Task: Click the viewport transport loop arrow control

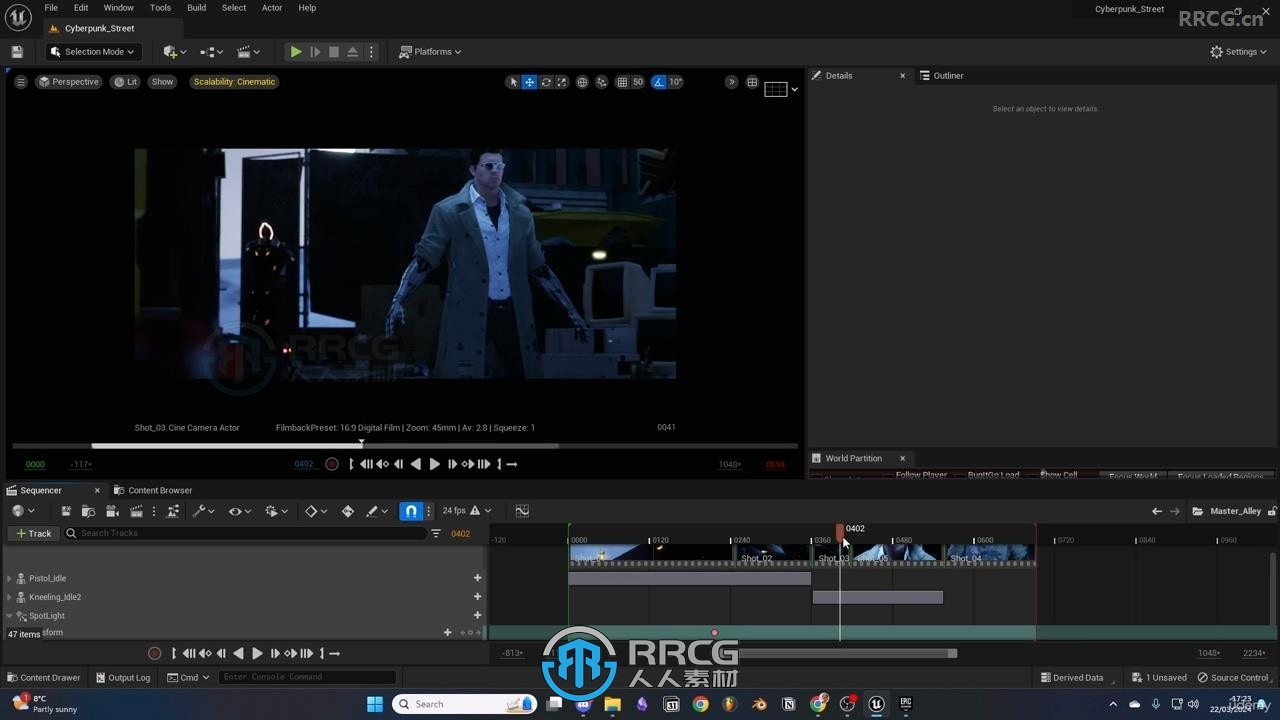Action: [511, 464]
